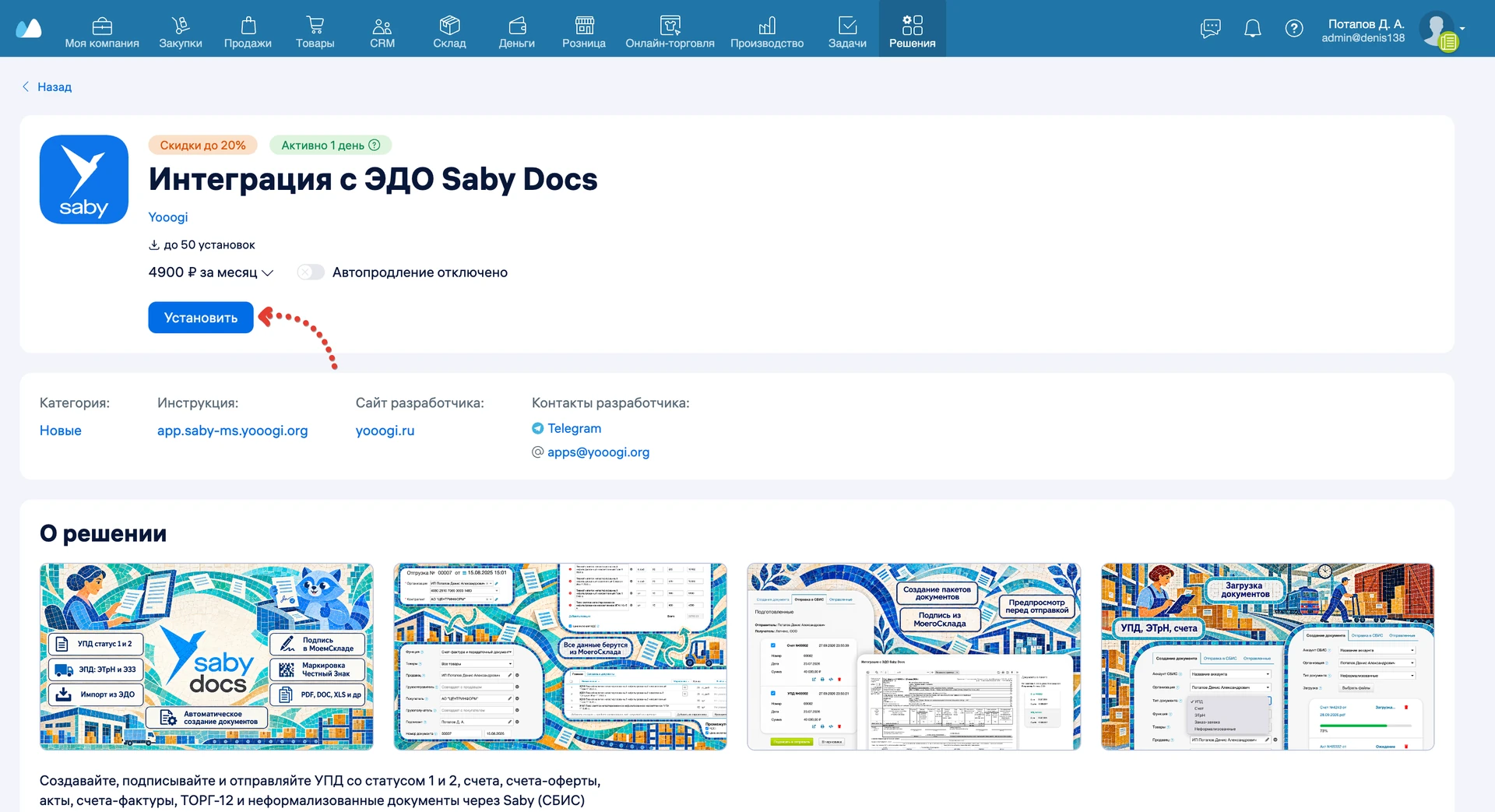Open the Все данные берутся из МоегоСклада thumbnail
The width and height of the screenshot is (1495, 812).
pos(561,656)
